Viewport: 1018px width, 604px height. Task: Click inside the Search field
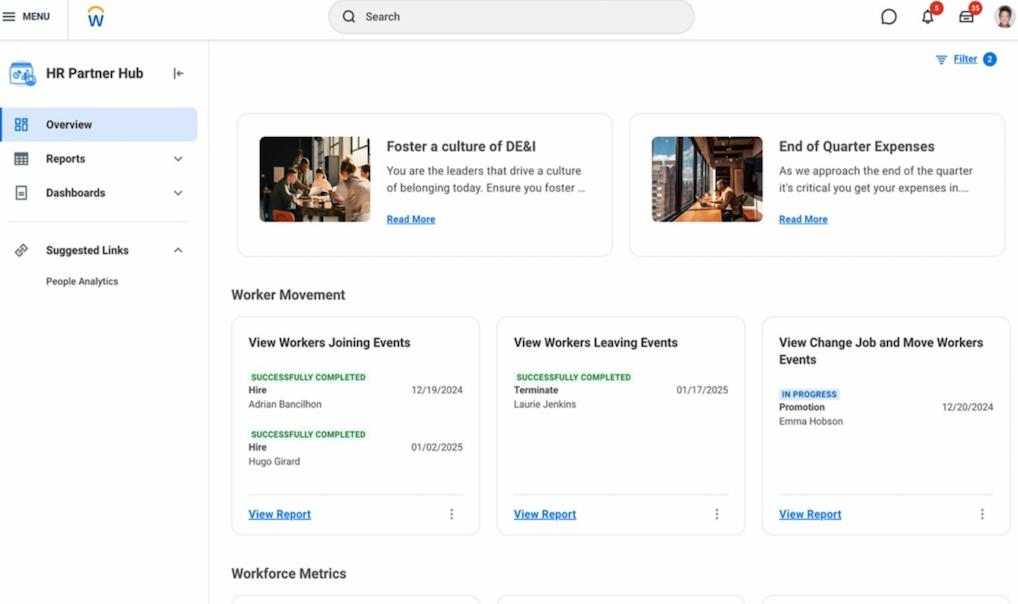coord(510,17)
